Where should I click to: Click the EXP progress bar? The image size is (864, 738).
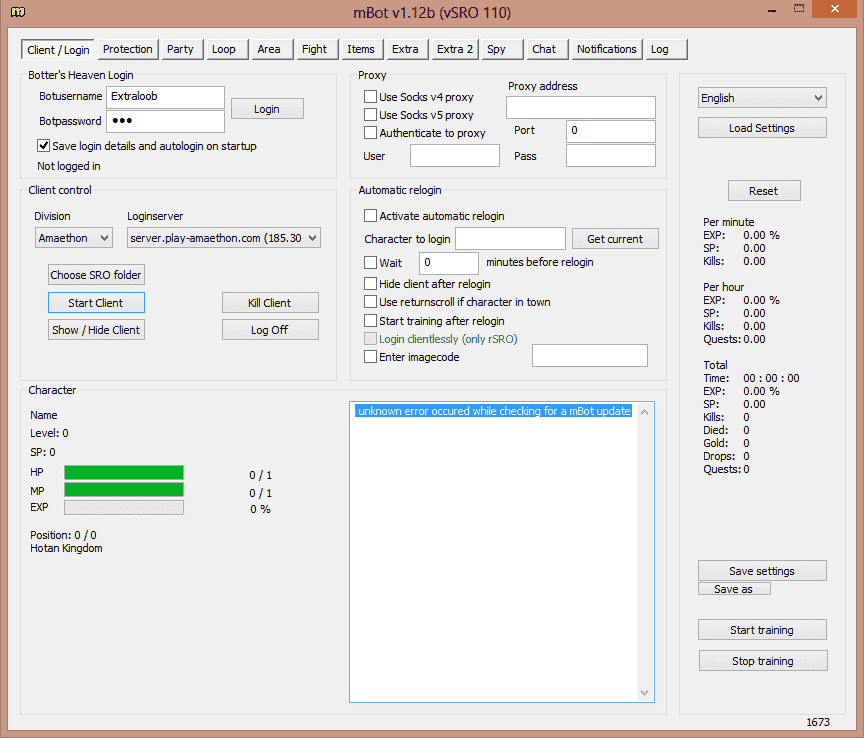click(x=124, y=508)
